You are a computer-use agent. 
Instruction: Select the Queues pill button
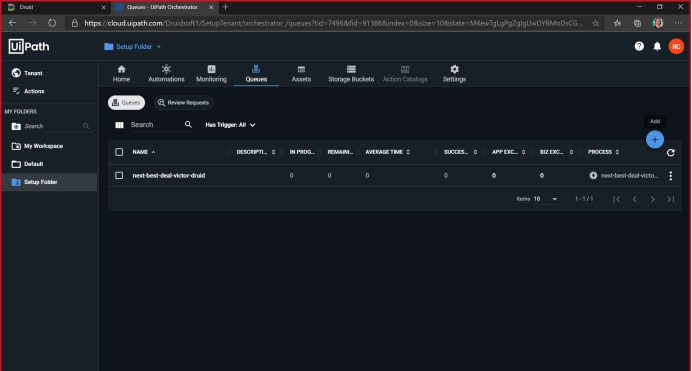(x=127, y=102)
